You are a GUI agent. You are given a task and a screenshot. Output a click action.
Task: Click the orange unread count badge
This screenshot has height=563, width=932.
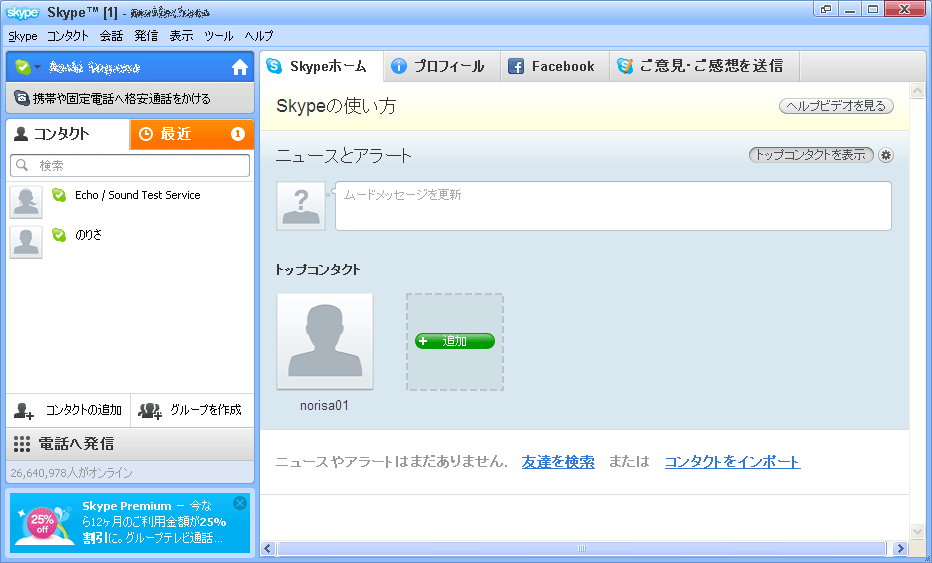coord(238,134)
